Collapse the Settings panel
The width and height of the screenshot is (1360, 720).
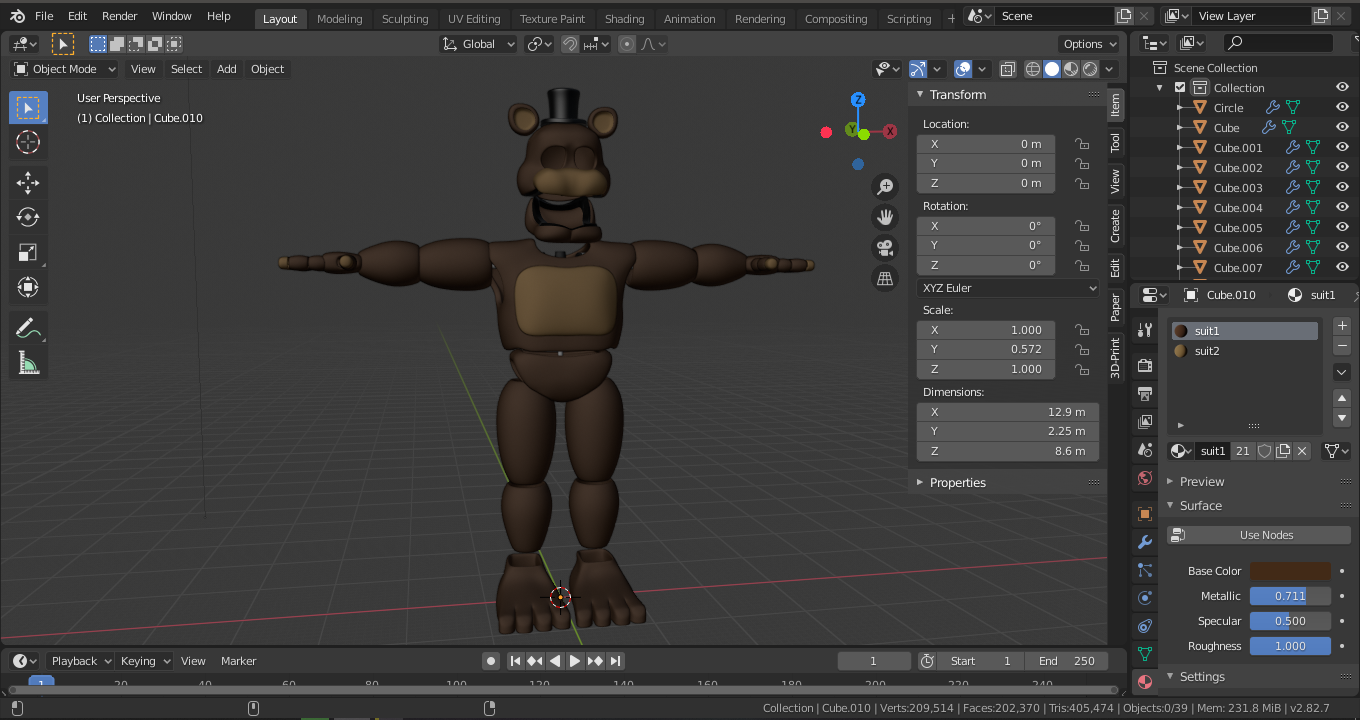pyautogui.click(x=1201, y=676)
